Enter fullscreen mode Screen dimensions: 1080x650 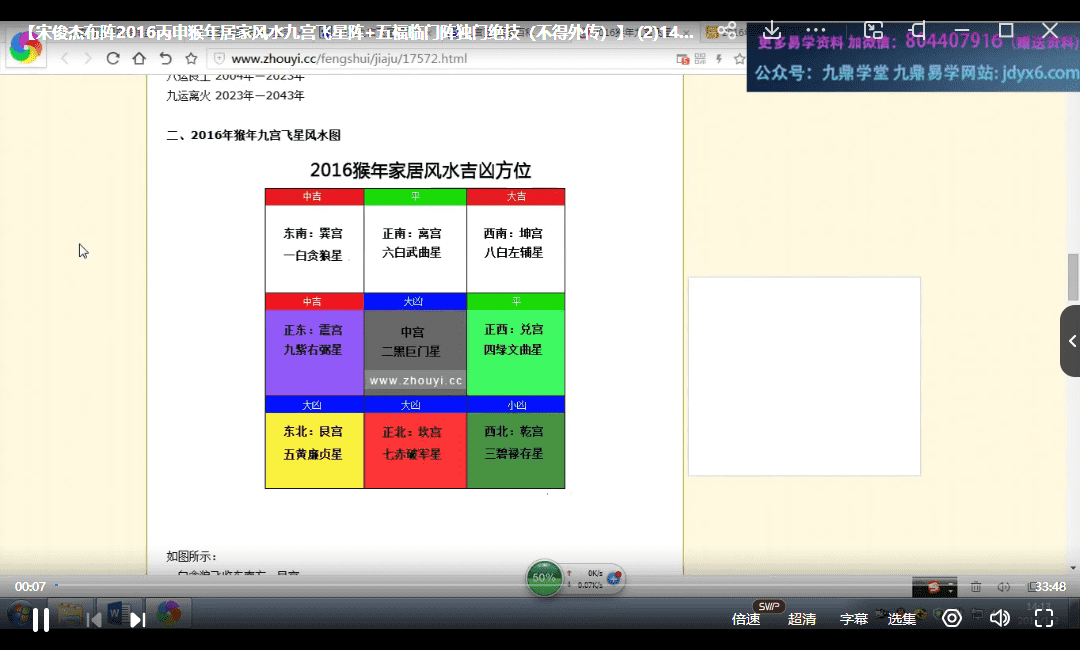coord(1044,619)
